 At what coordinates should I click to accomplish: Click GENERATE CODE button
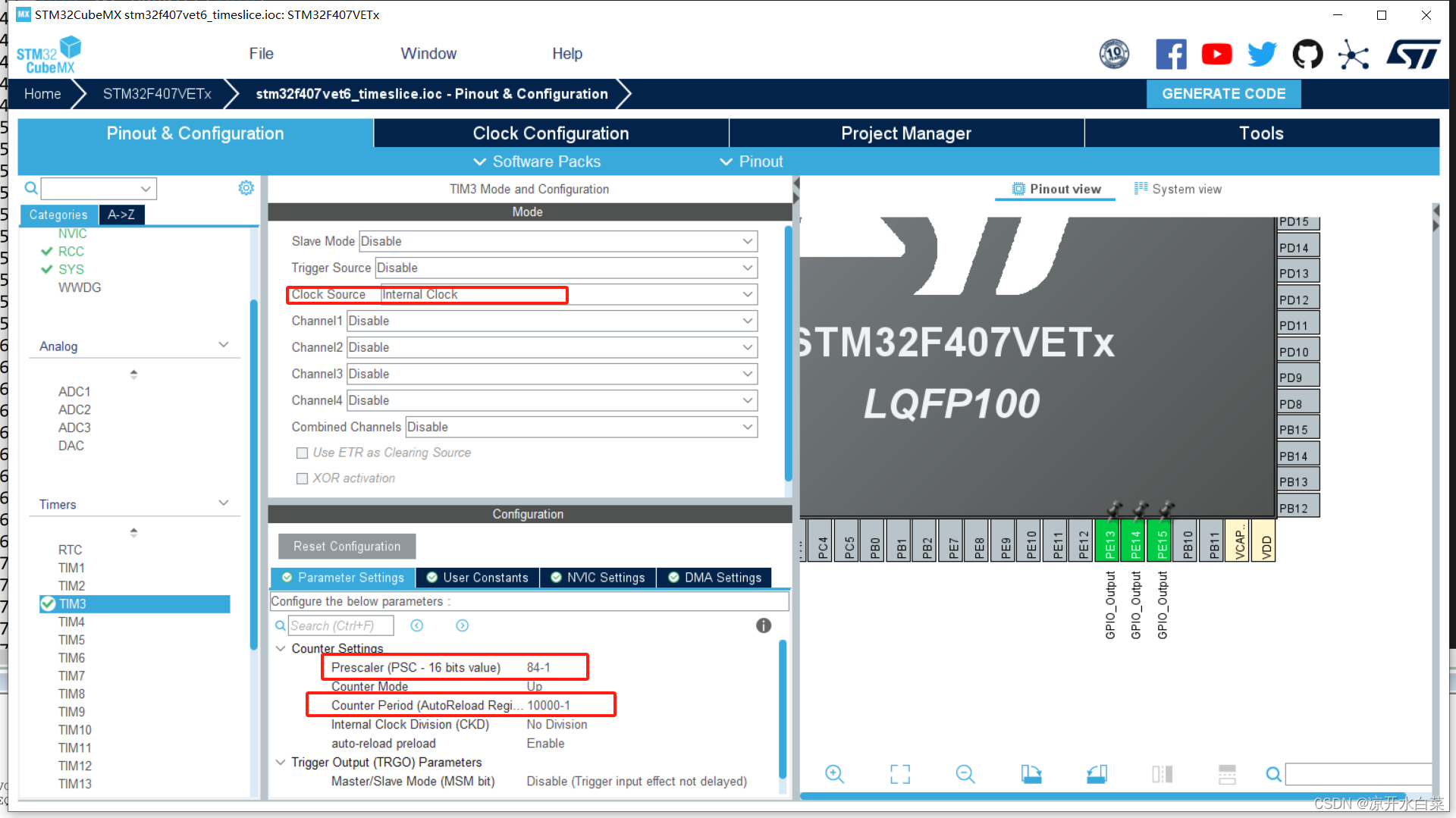[x=1223, y=94]
